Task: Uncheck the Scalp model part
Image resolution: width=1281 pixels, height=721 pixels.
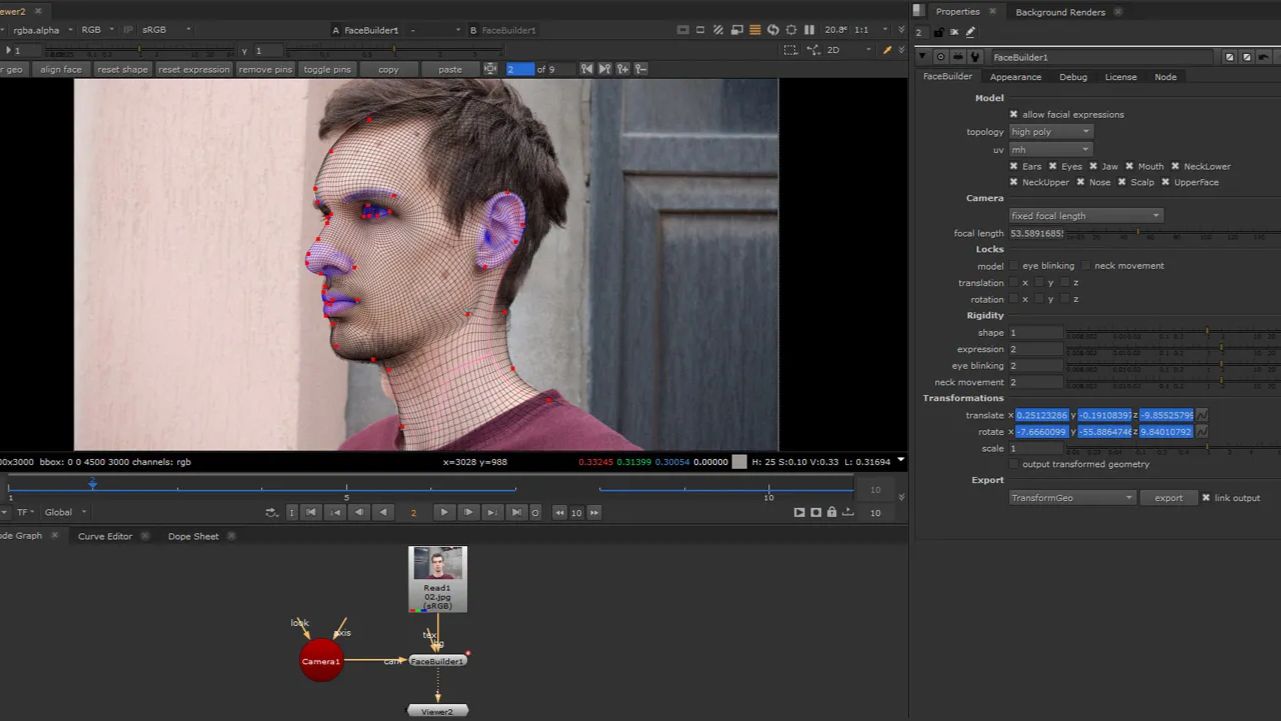Action: pos(1122,182)
